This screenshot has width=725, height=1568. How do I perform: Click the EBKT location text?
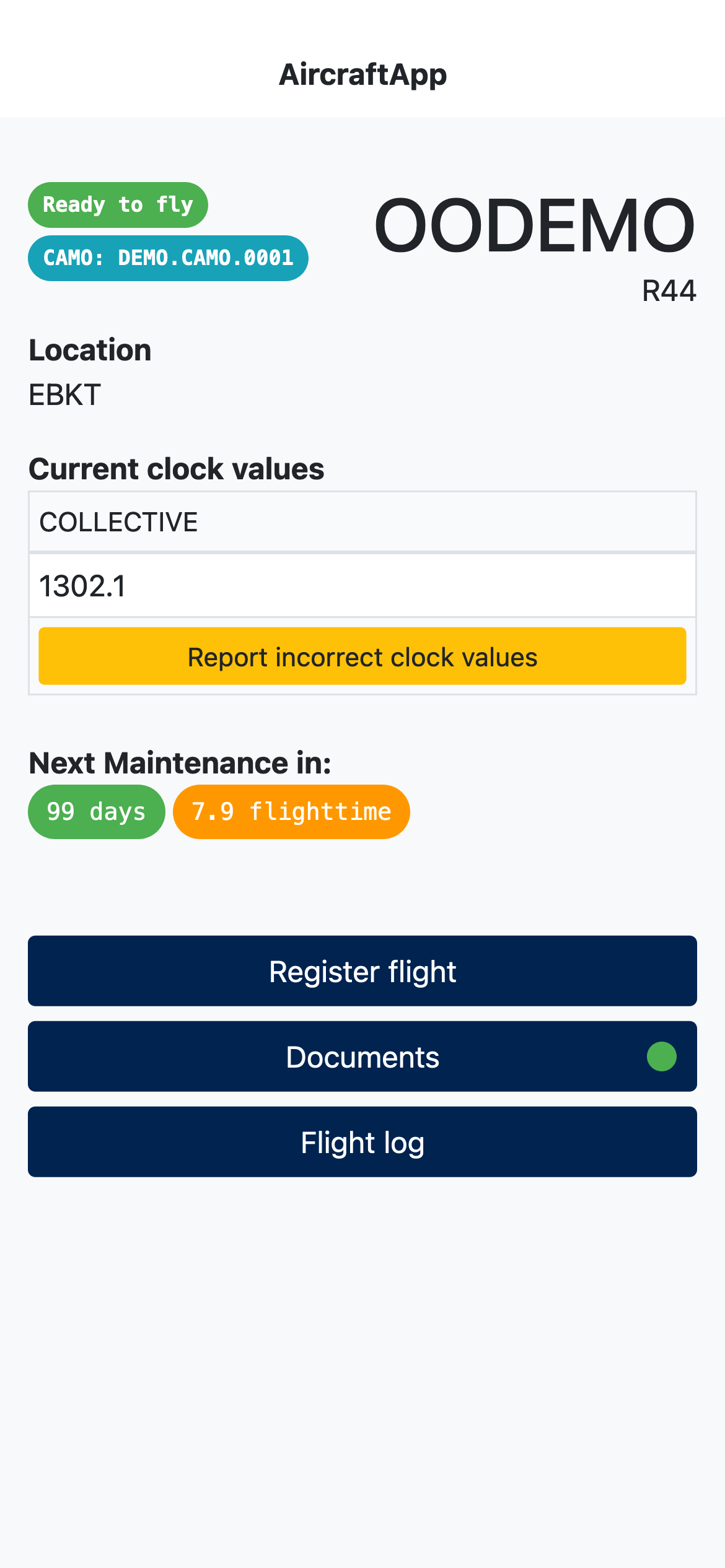point(64,394)
